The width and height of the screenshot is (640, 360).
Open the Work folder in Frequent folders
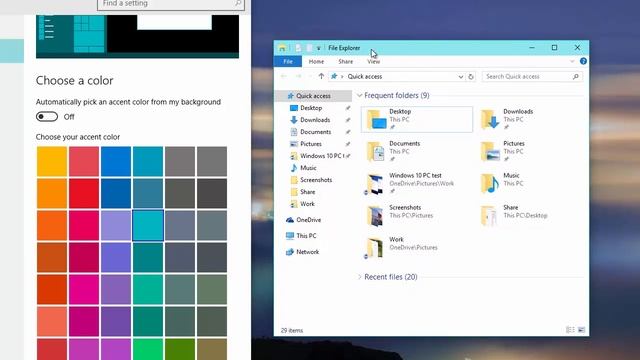point(417,247)
